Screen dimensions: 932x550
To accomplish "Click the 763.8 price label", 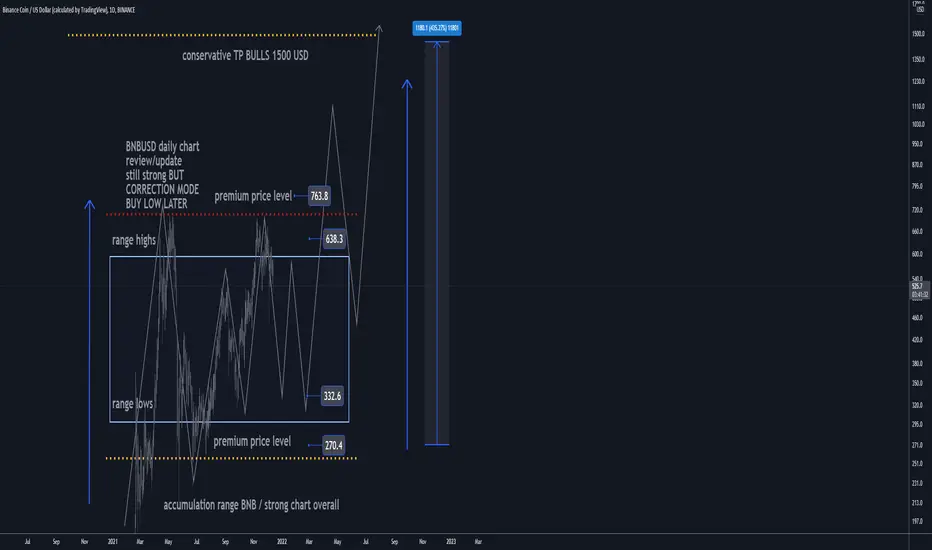I will coord(319,196).
